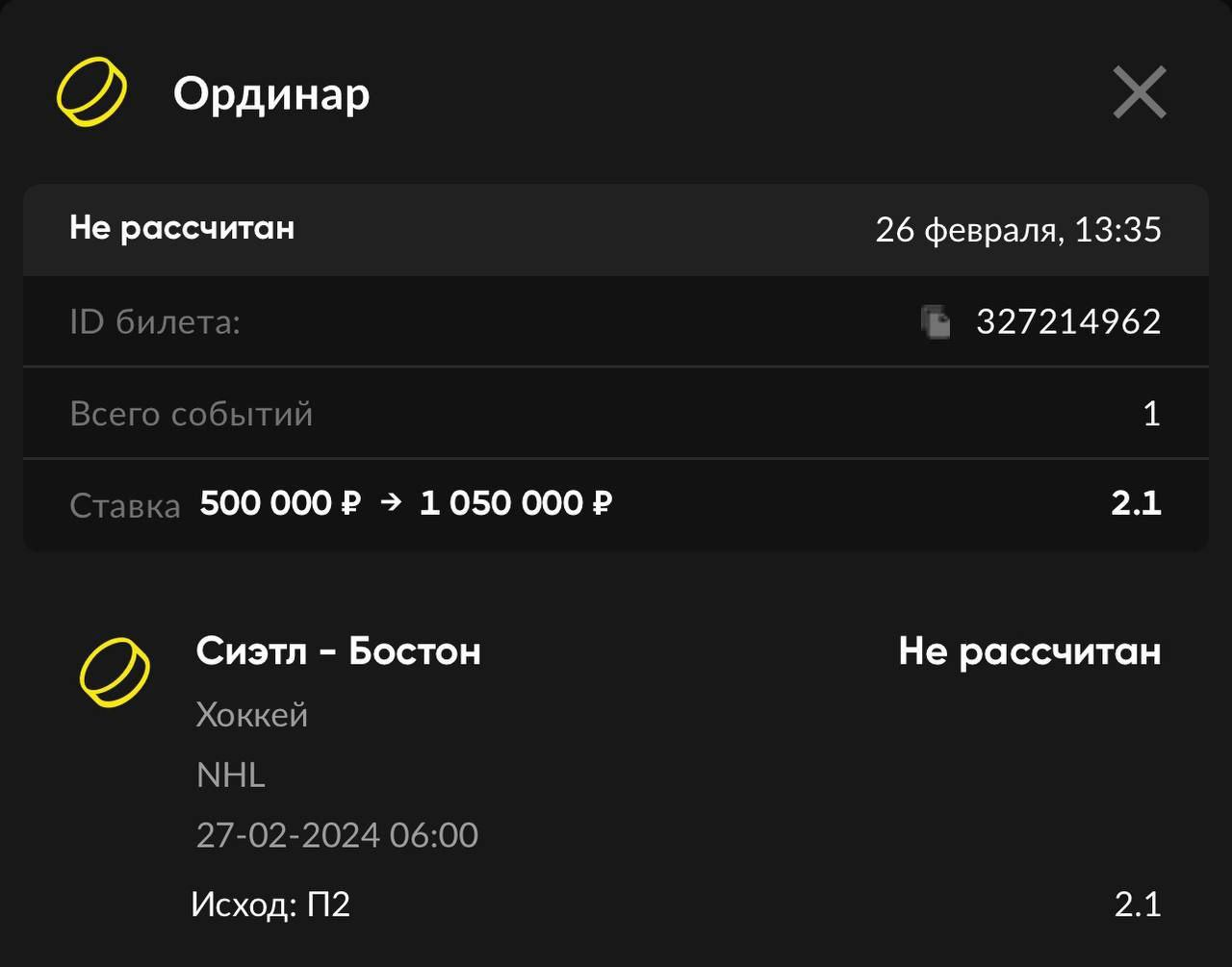Close the Ординар bet slip dialog

1140,92
